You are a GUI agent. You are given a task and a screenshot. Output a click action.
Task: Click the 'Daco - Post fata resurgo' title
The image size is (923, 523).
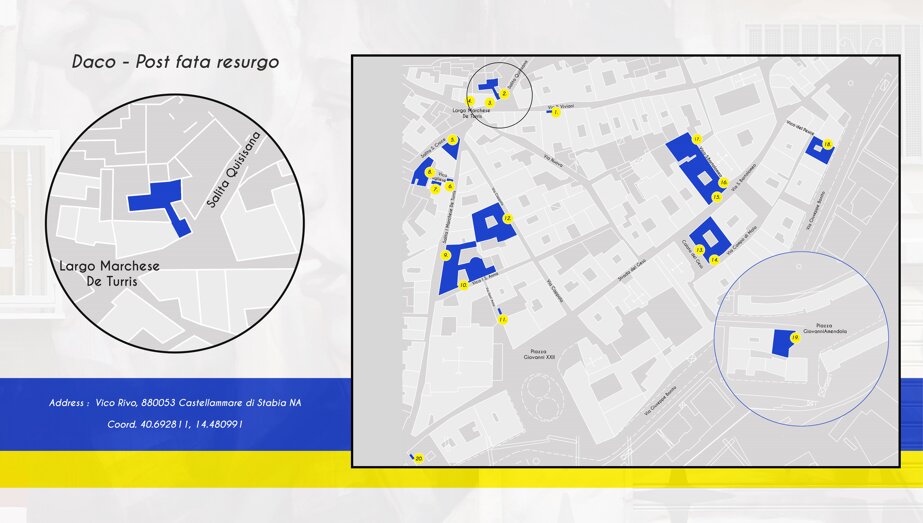[x=175, y=61]
